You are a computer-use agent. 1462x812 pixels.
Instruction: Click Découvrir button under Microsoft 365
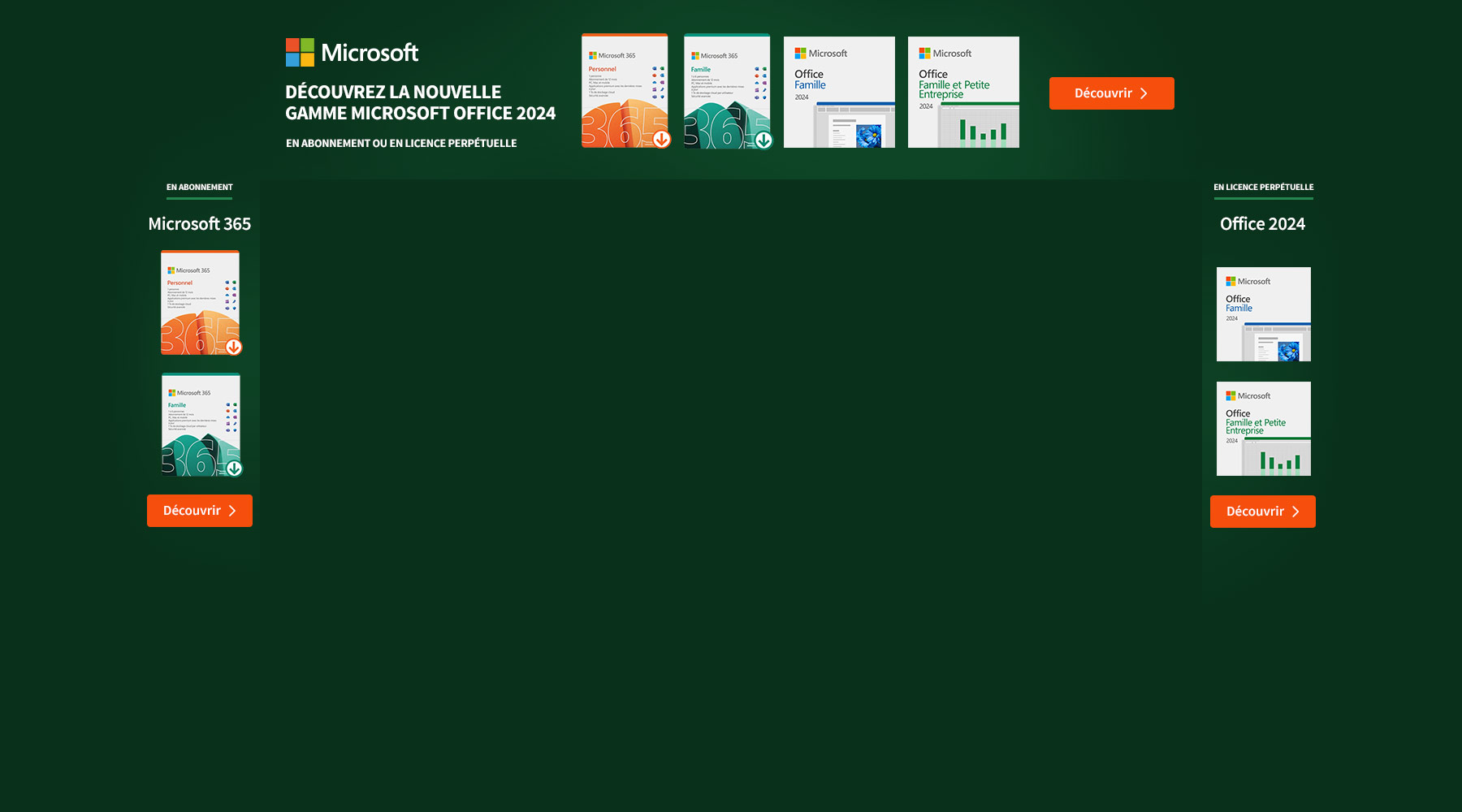[x=200, y=511]
